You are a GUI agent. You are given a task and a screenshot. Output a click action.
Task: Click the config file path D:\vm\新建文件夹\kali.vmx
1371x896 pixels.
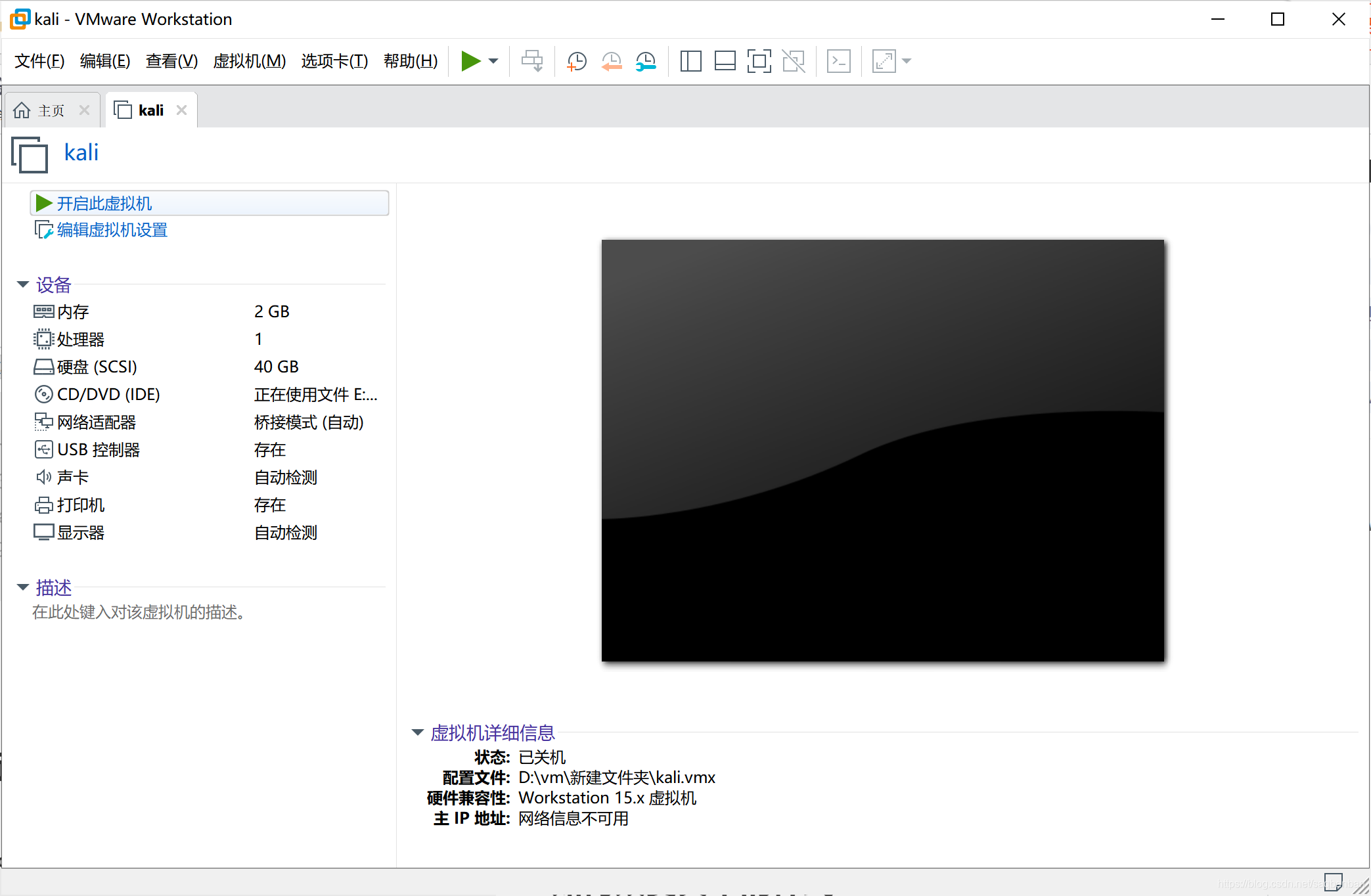pyautogui.click(x=617, y=778)
